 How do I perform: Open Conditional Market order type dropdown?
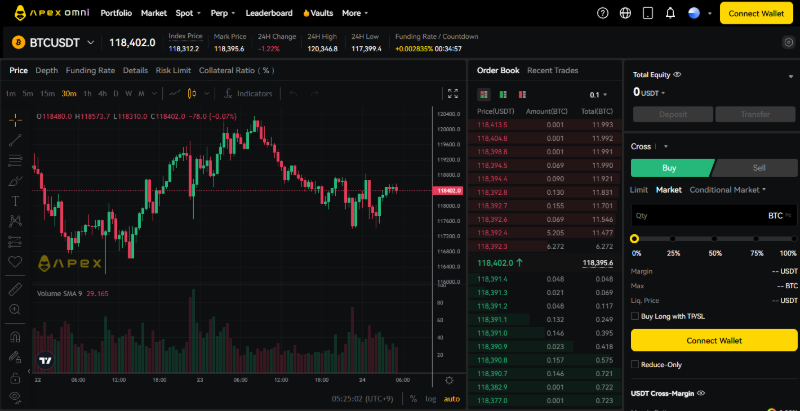(728, 190)
